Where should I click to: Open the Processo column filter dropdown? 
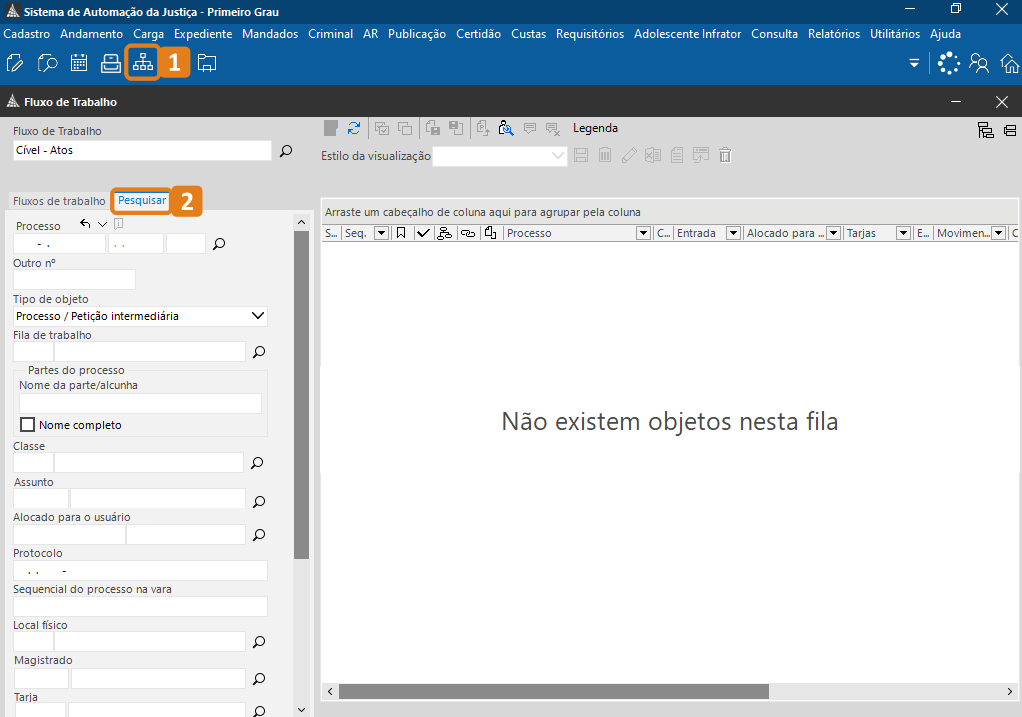click(x=644, y=233)
